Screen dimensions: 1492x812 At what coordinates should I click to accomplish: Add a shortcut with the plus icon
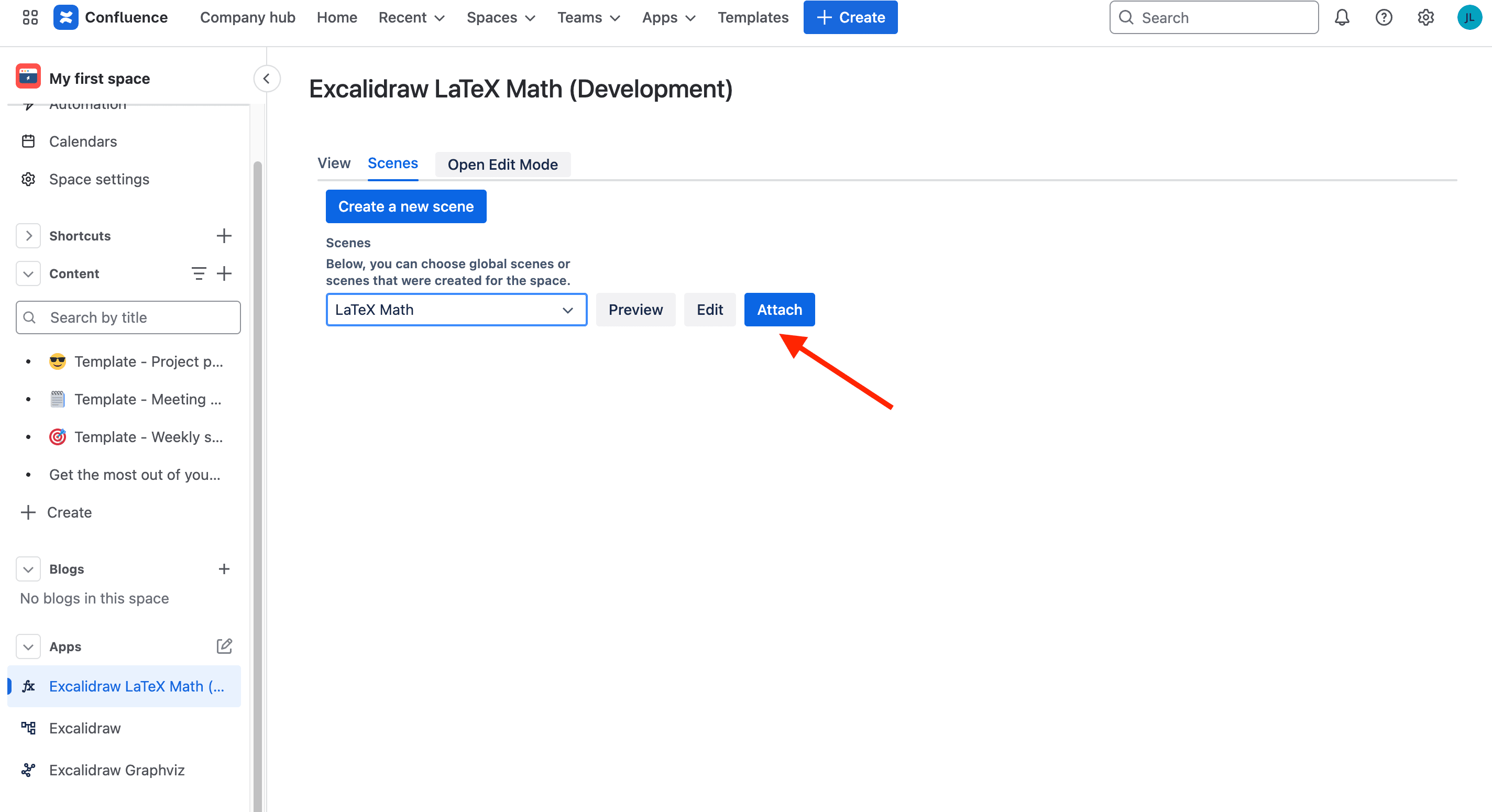(224, 236)
